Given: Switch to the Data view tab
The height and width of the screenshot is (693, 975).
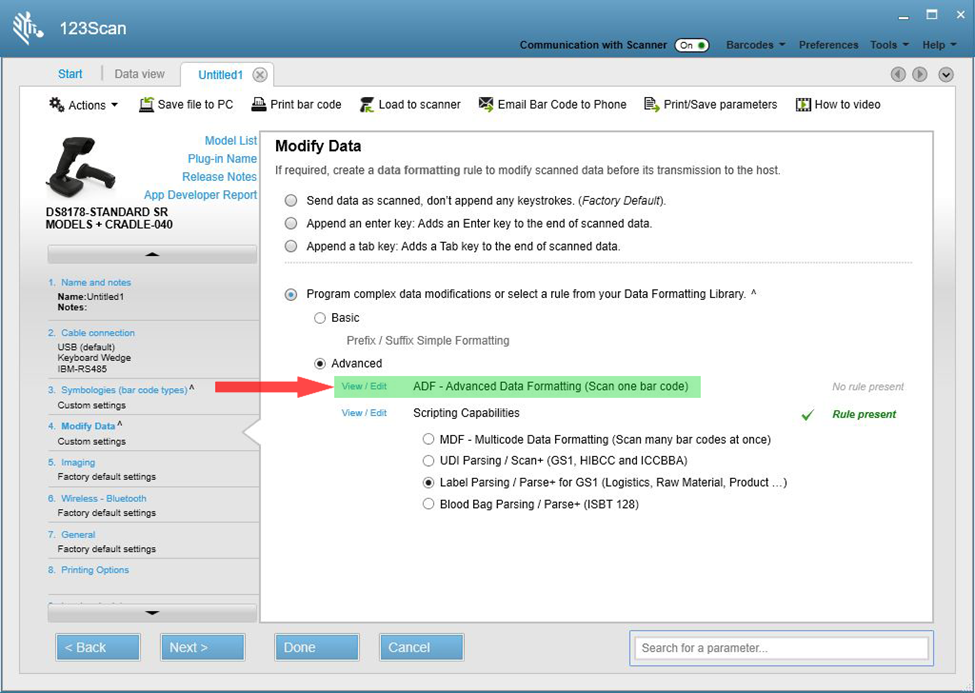Looking at the screenshot, I should pos(139,73).
